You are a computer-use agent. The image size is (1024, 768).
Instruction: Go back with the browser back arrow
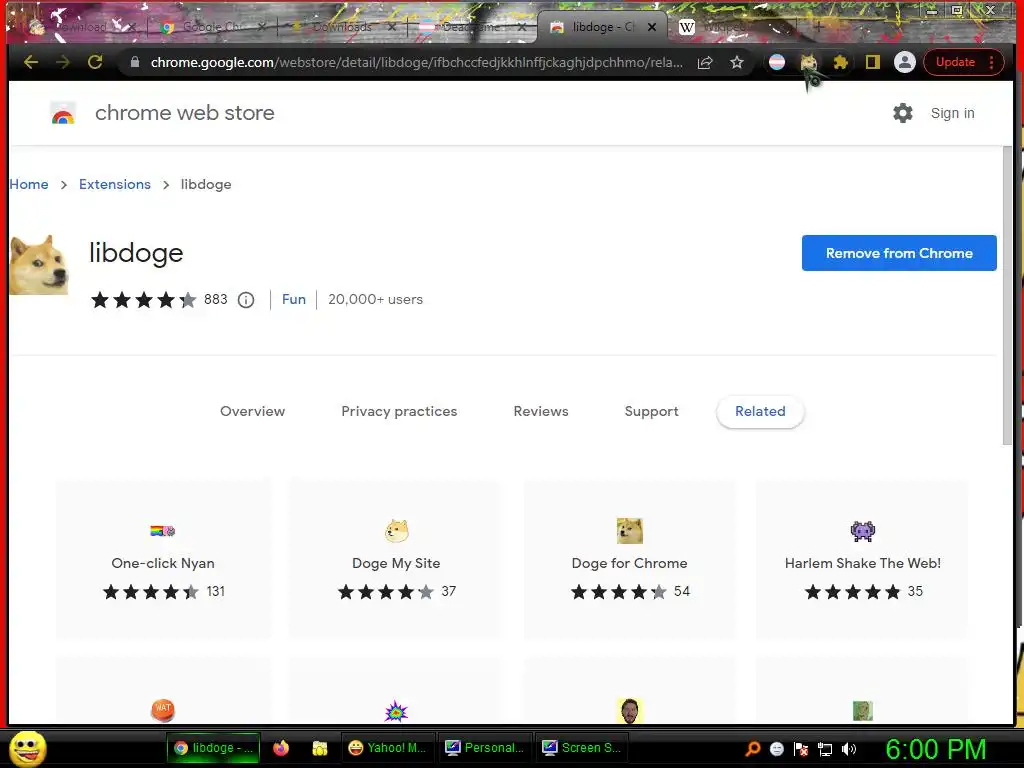tap(31, 62)
